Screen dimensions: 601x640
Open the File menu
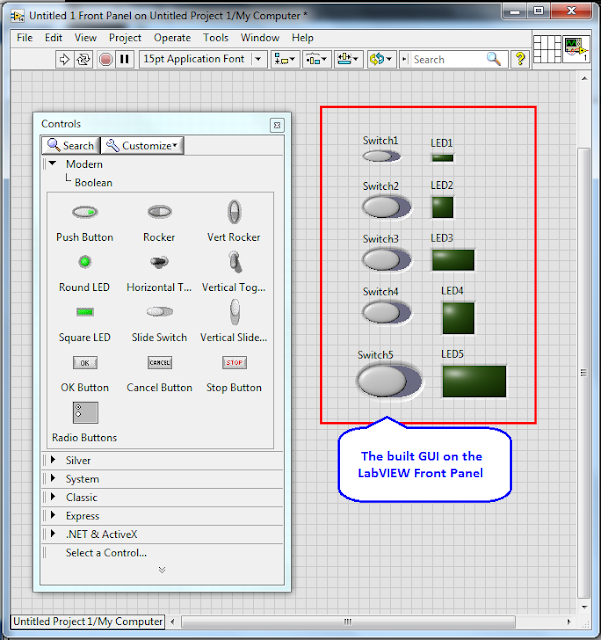click(x=24, y=38)
